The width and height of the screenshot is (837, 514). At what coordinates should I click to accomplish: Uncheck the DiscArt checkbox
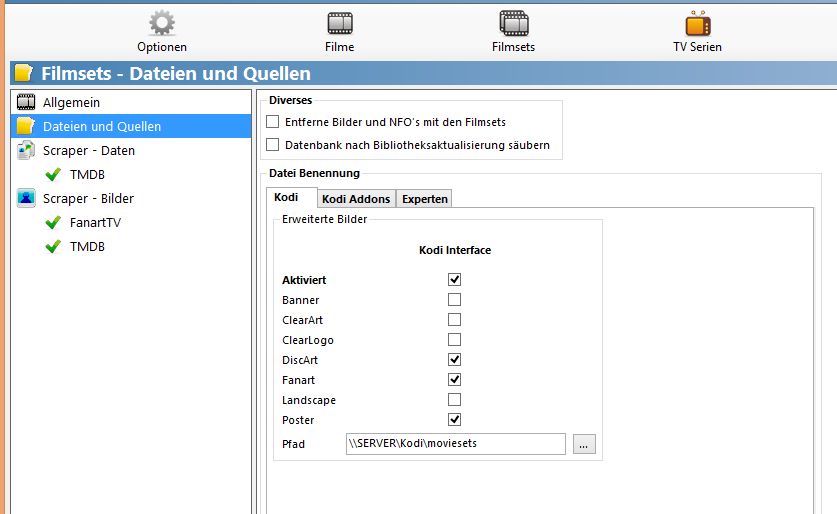coord(454,359)
